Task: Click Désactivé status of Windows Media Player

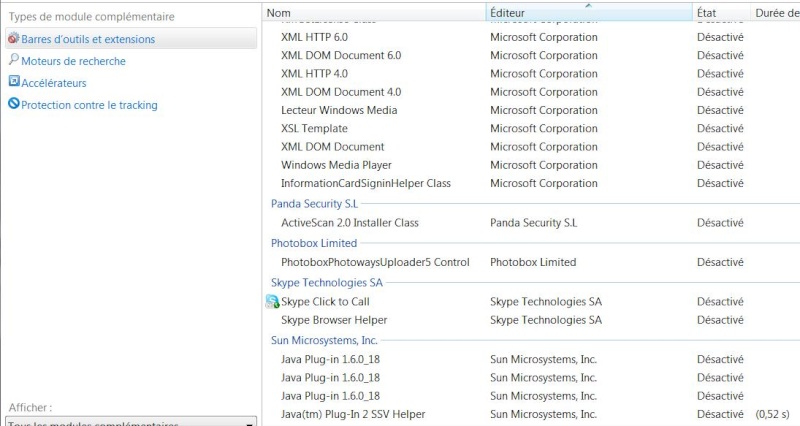Action: coord(720,165)
